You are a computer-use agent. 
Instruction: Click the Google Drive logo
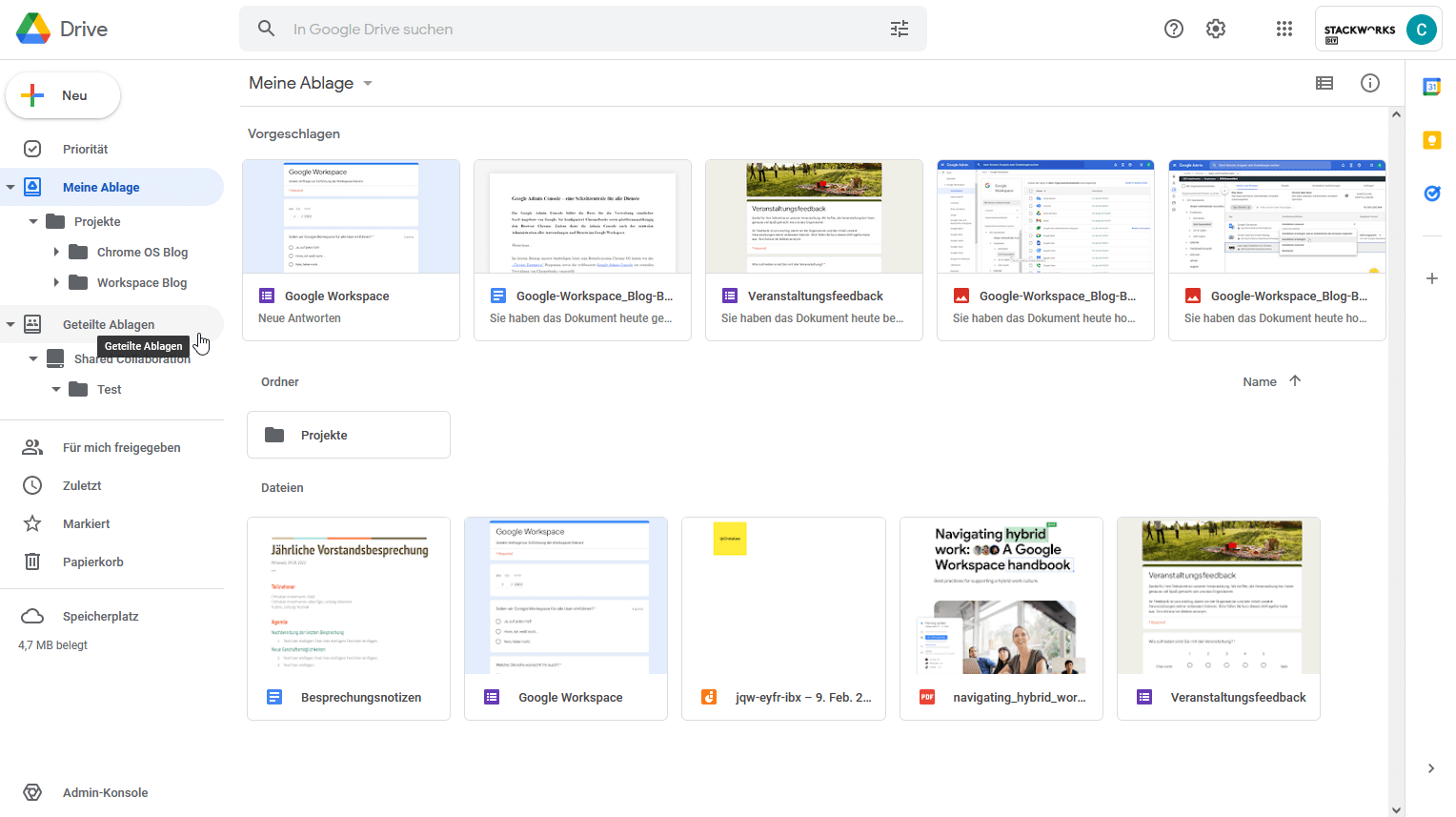tap(33, 29)
